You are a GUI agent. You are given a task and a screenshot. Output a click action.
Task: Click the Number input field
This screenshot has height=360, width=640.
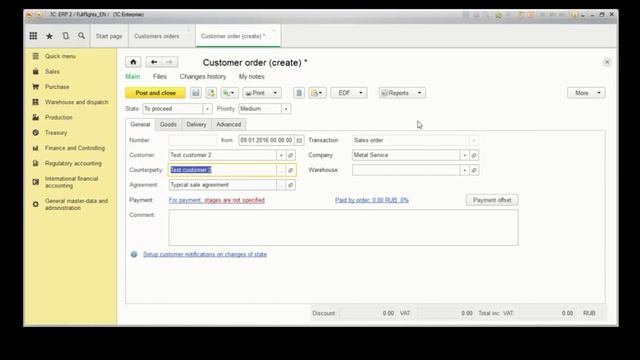click(193, 140)
